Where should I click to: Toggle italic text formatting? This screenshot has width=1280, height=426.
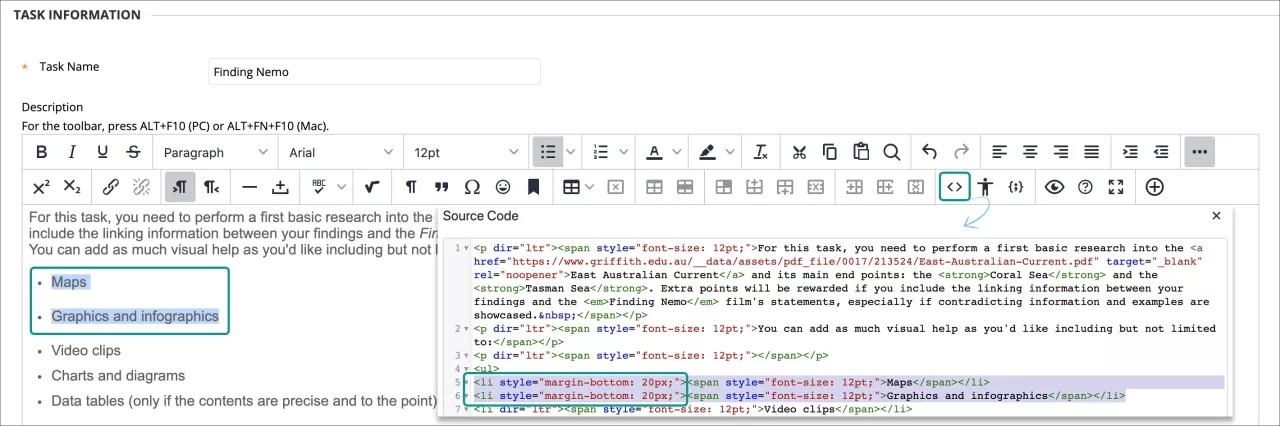tap(72, 152)
